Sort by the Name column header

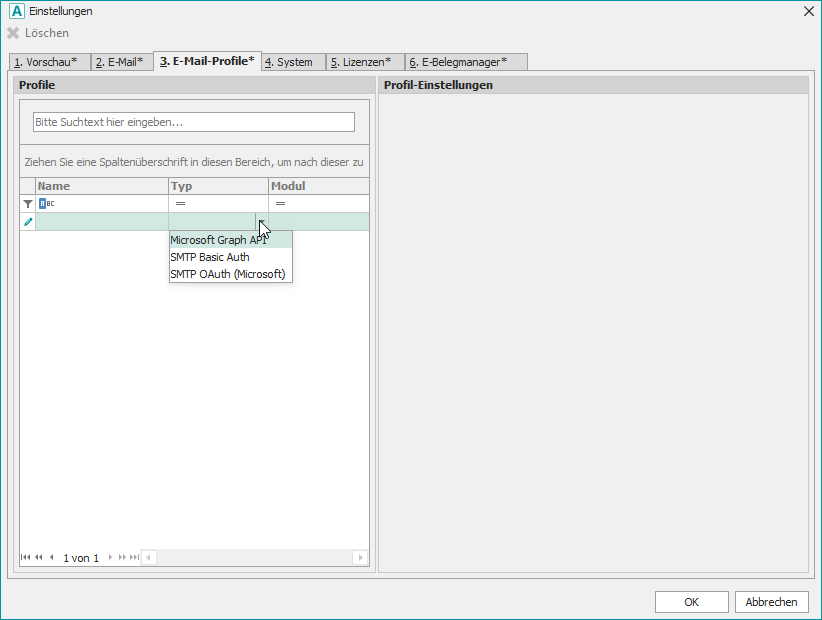(102, 186)
